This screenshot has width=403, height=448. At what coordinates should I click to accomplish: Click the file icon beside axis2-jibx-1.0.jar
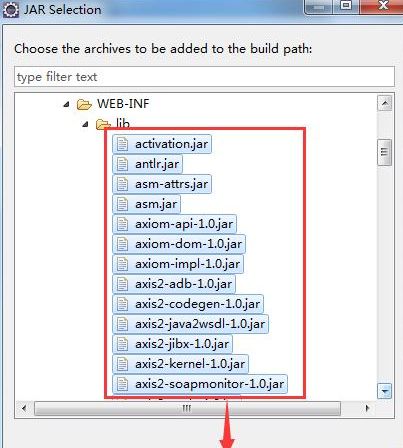click(122, 344)
